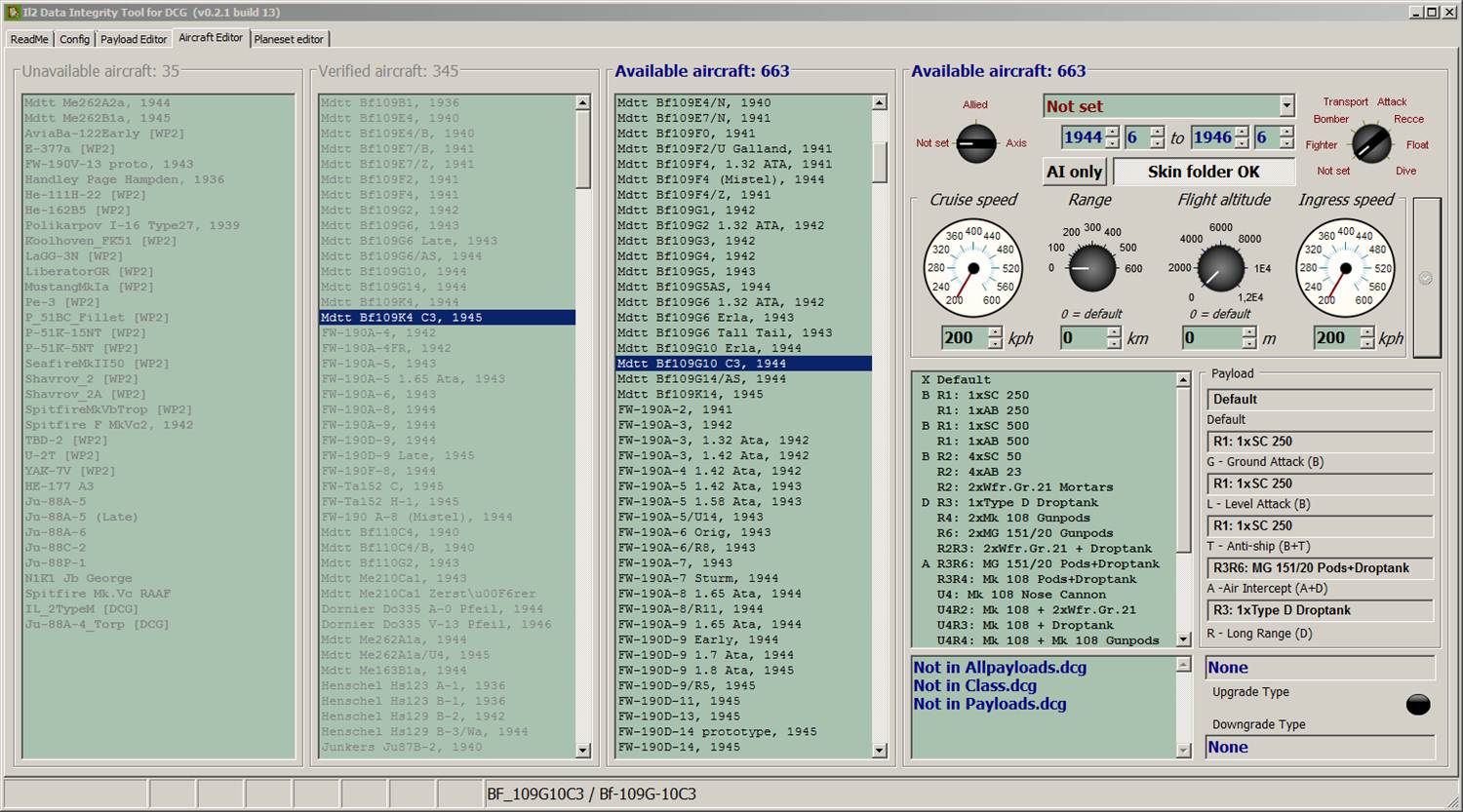Viewport: 1463px width, 812px height.
Task: Click the Cruise speed gauge dial
Action: click(972, 268)
